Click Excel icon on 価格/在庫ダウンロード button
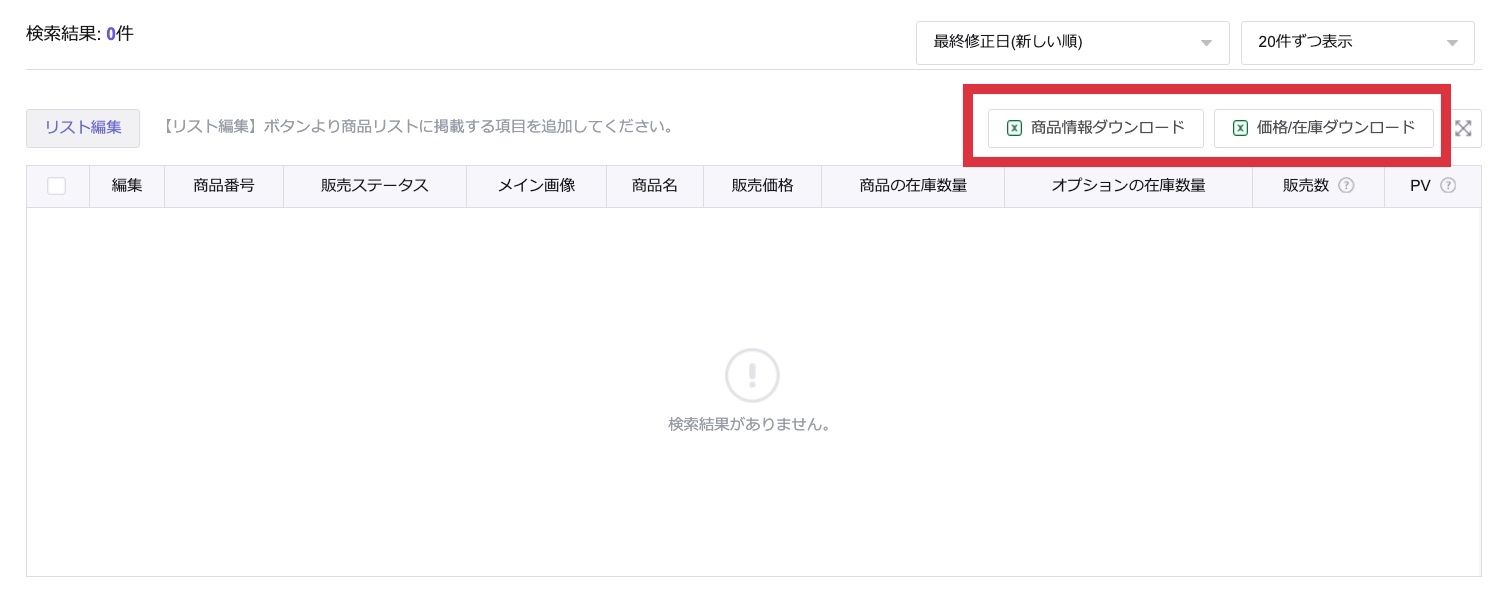Viewport: 1499px width, 596px height. tap(1240, 128)
